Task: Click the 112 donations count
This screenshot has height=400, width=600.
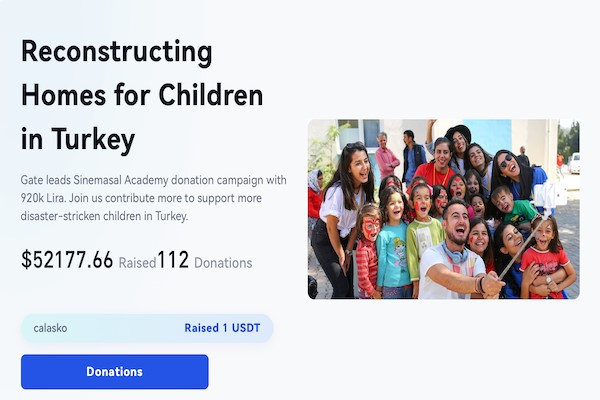Action: 173,261
